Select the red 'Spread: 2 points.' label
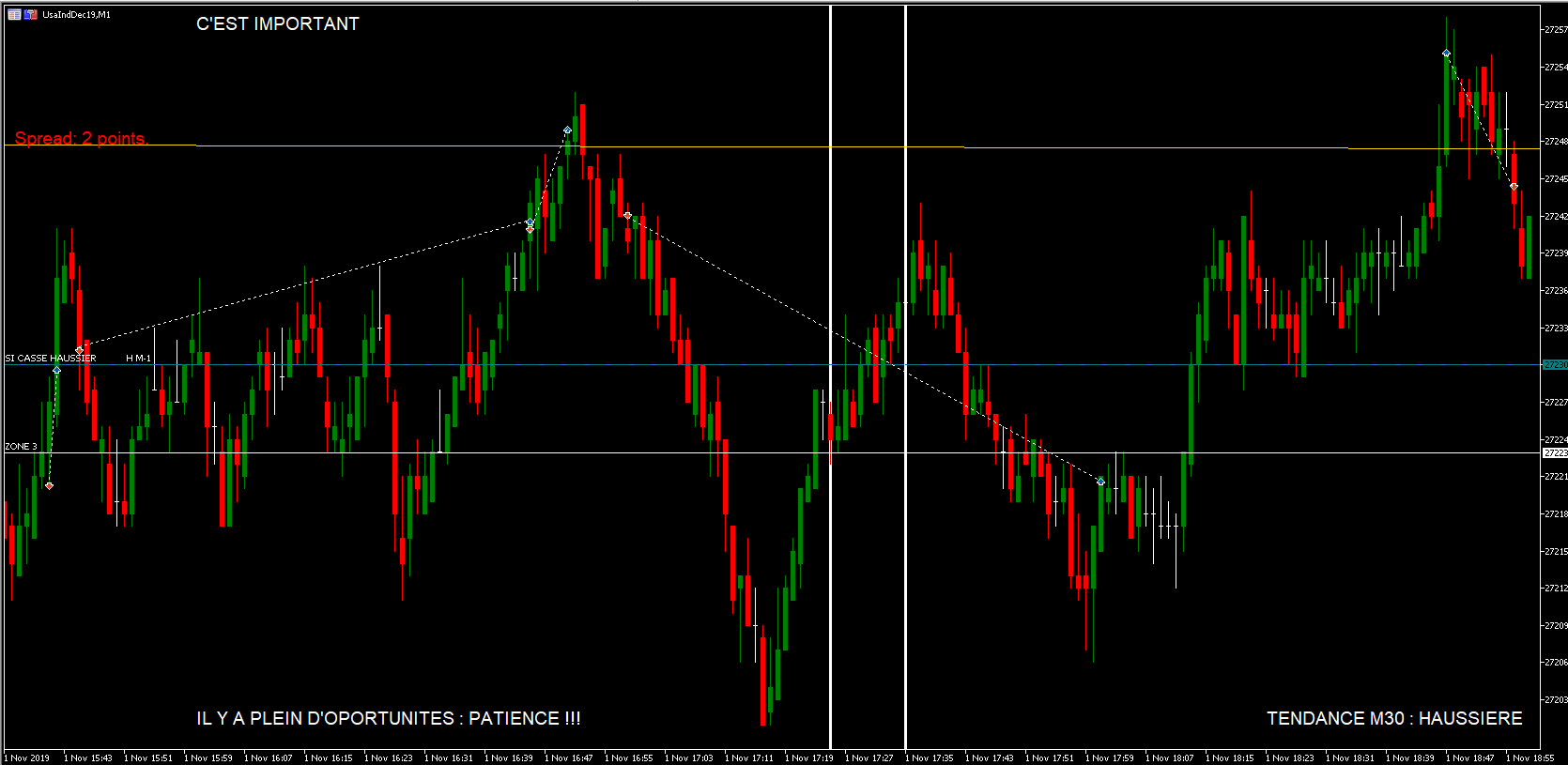Viewport: 1568px width, 765px height. [x=82, y=138]
